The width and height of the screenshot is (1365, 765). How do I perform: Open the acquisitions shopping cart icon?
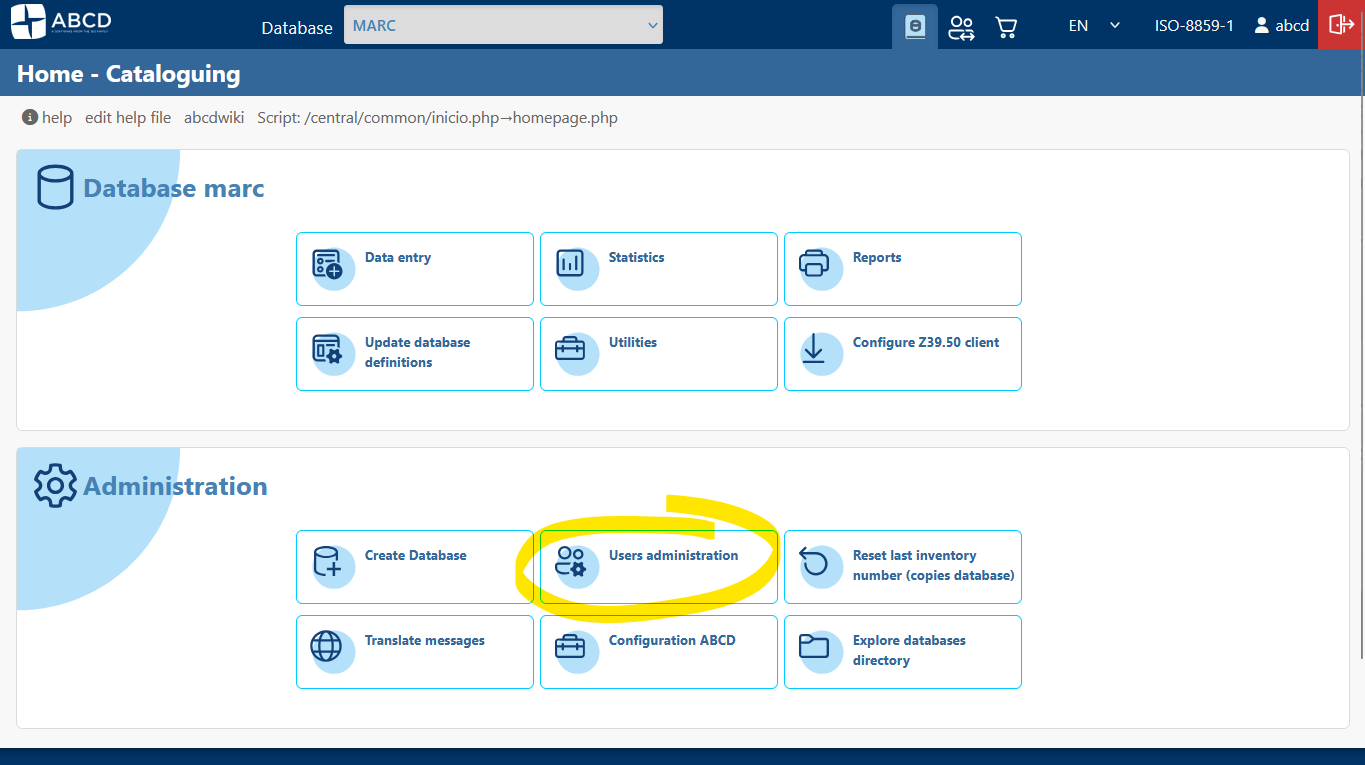[1006, 27]
